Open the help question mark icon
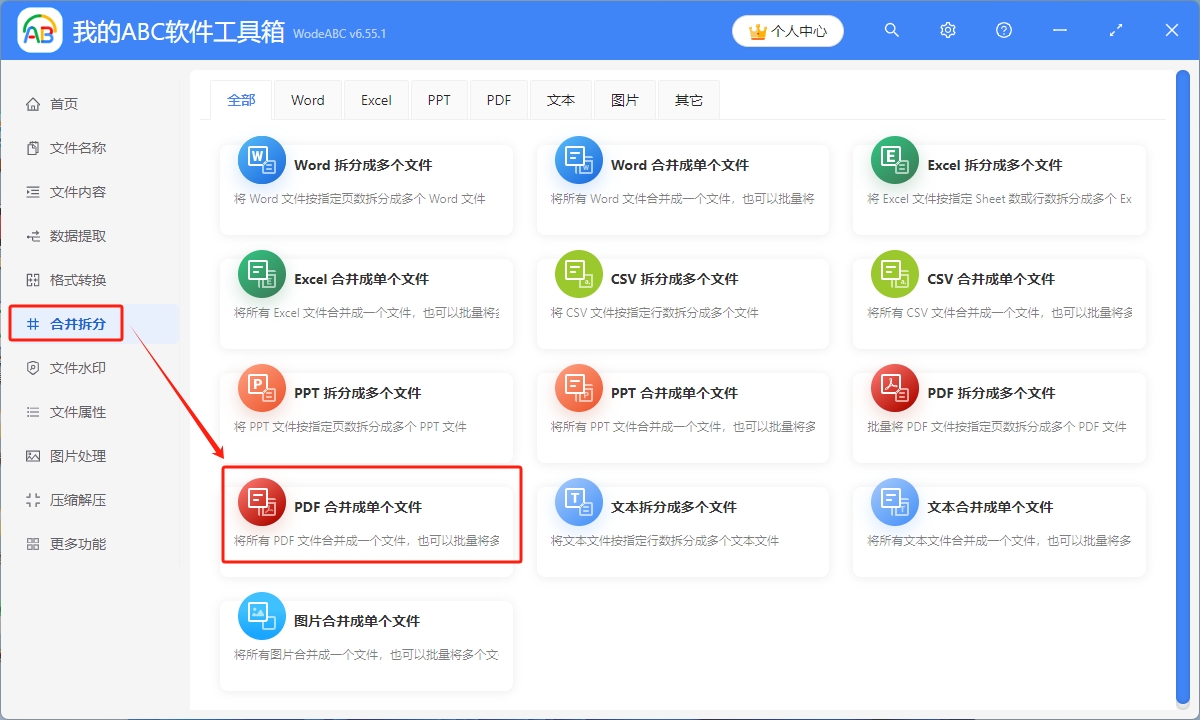 (x=1003, y=30)
